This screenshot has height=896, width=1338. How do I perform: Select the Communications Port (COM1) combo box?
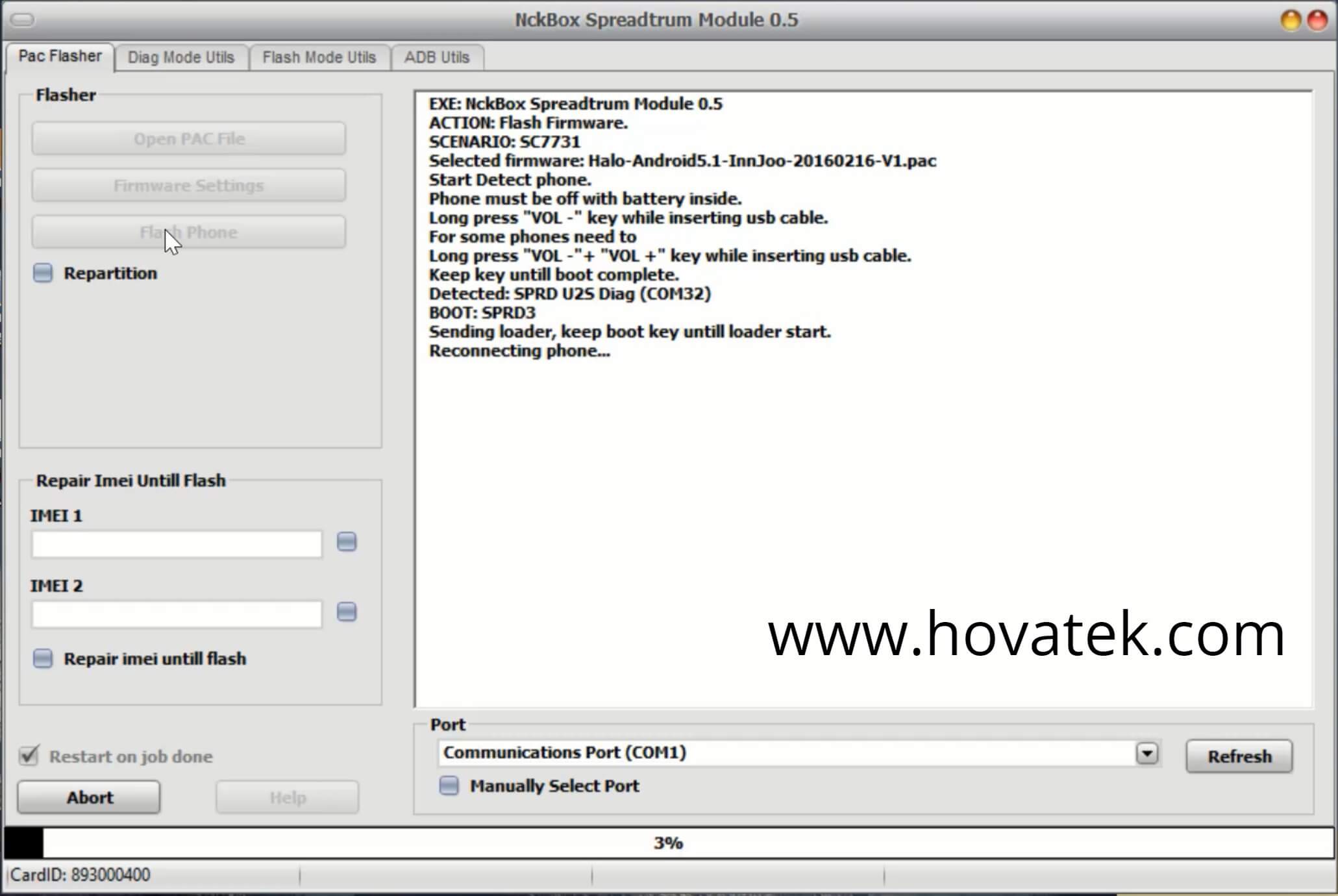(799, 753)
